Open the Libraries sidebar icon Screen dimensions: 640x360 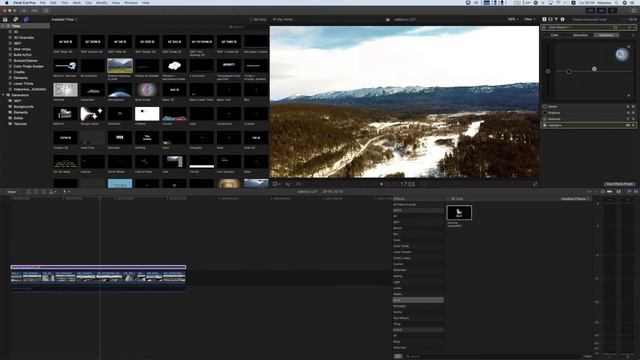(5, 19)
